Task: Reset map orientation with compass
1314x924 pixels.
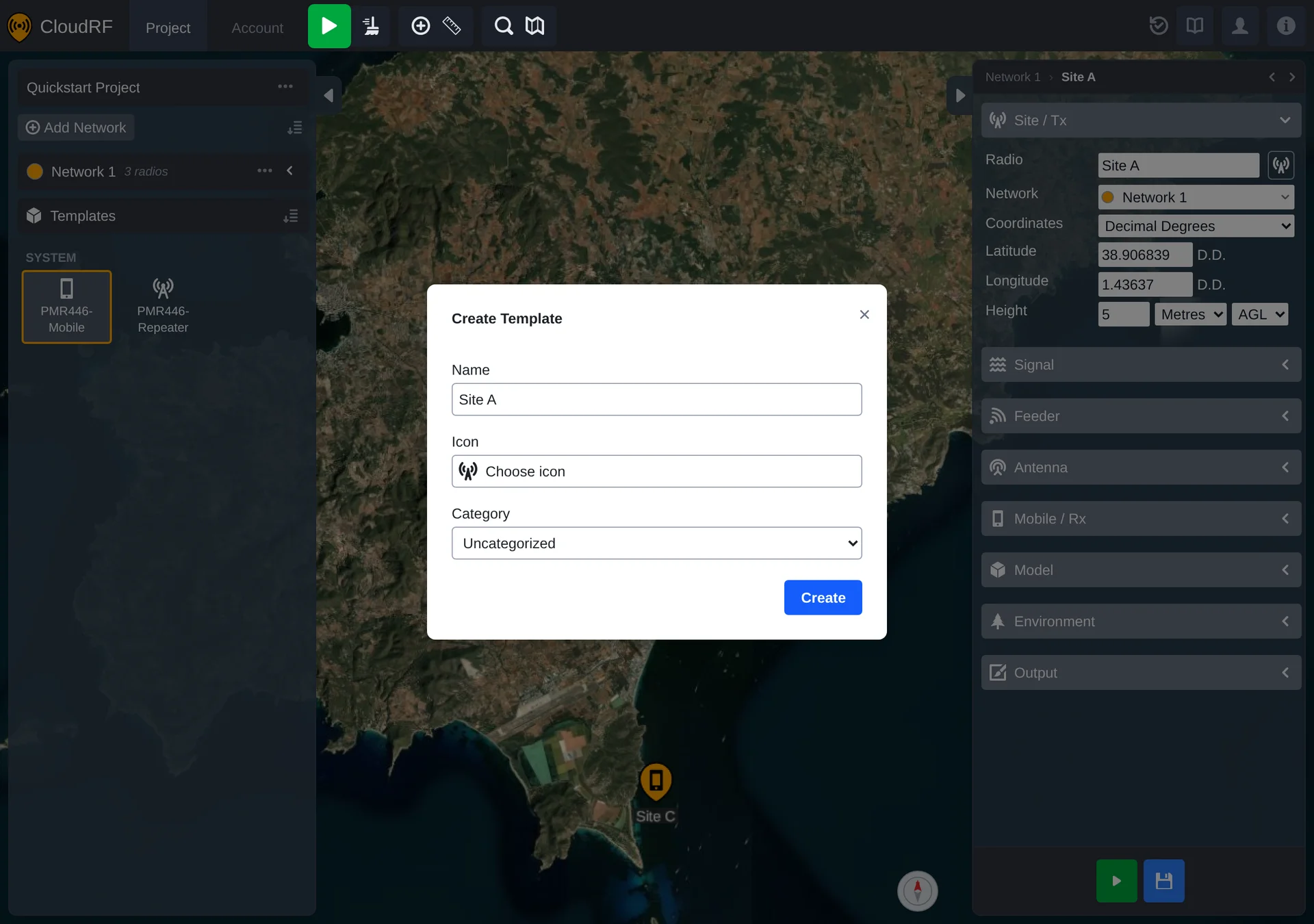Action: [918, 890]
